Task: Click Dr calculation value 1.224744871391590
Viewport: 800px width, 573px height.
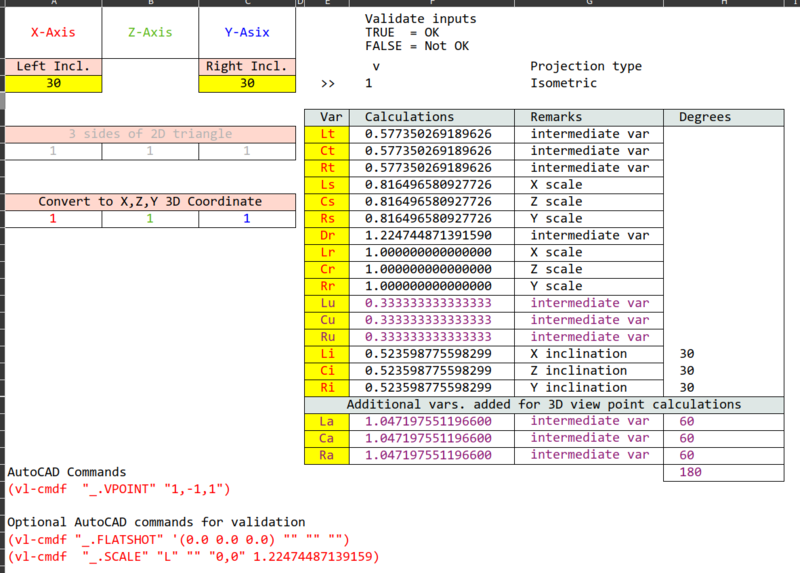Action: pyautogui.click(x=432, y=235)
